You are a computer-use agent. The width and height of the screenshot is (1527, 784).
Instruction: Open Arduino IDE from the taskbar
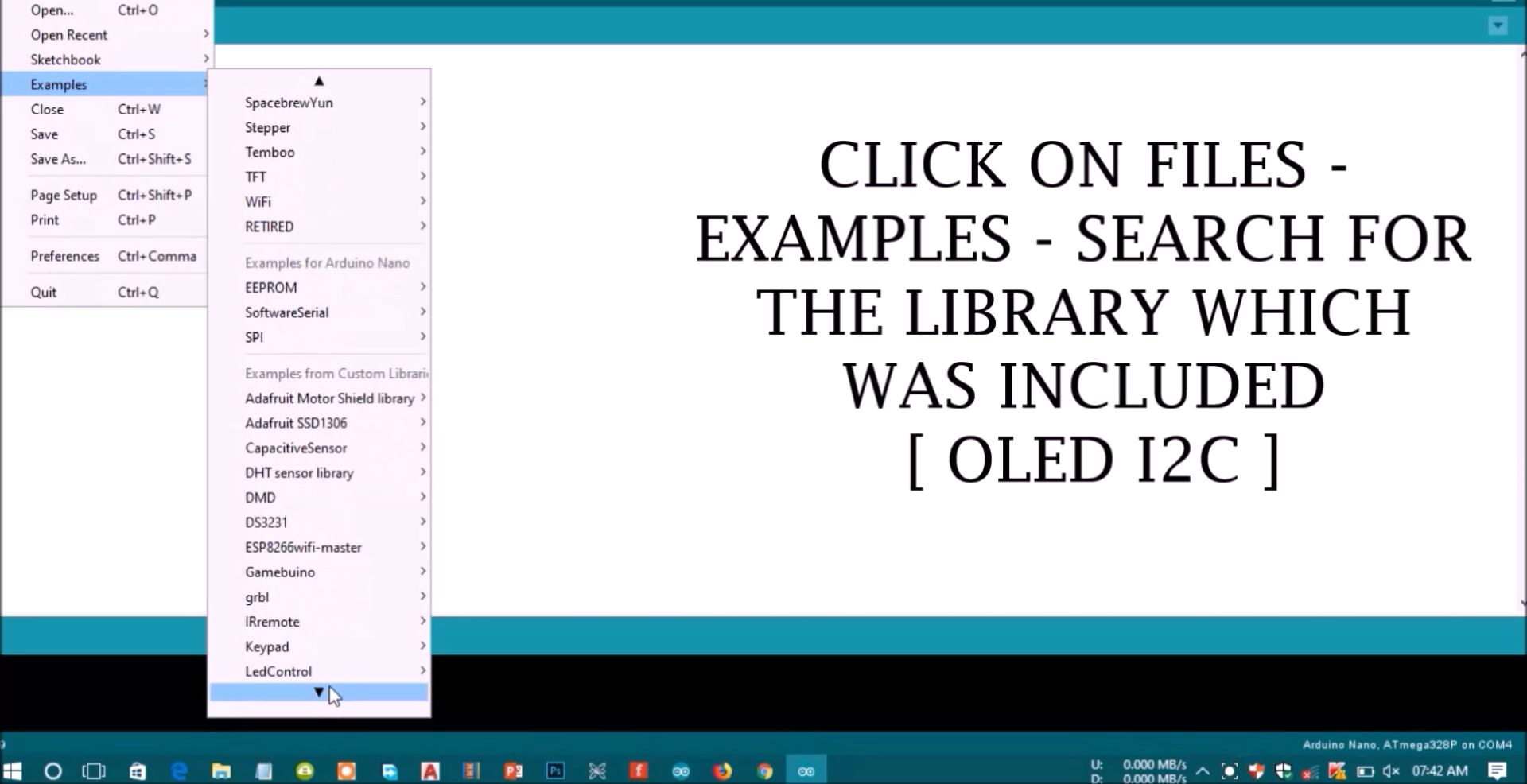coord(806,770)
